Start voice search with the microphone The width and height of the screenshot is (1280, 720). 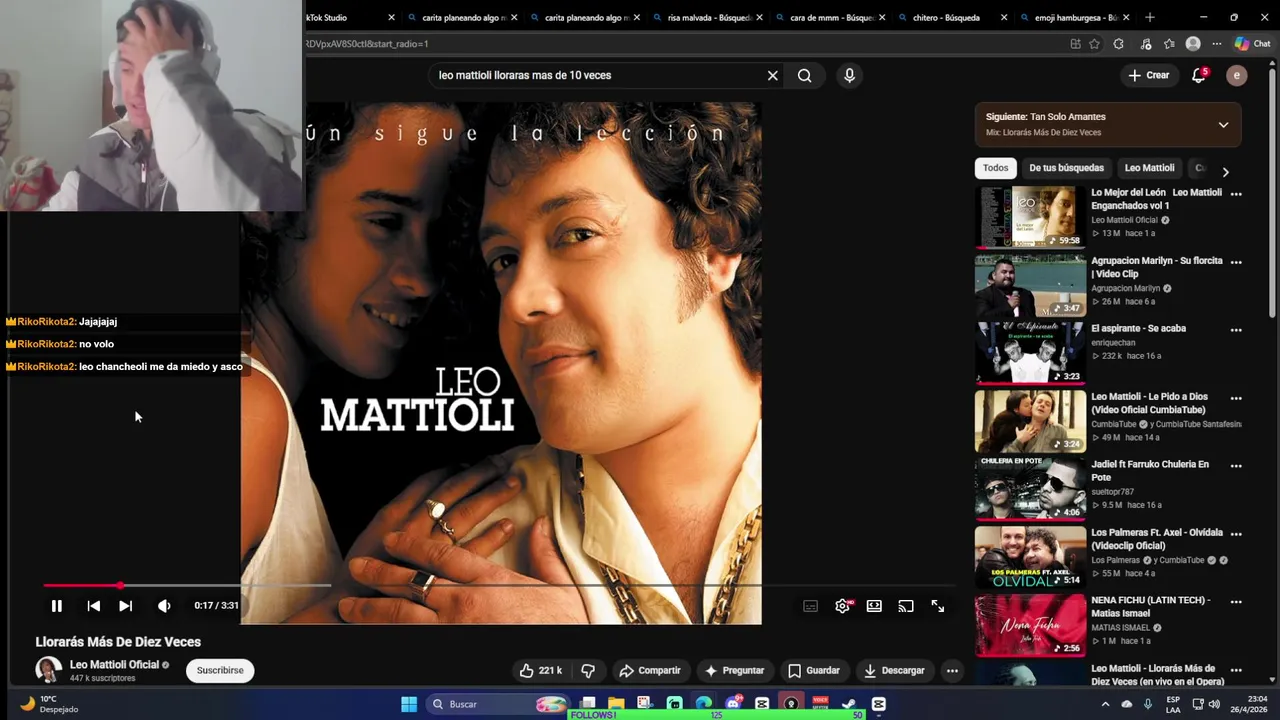coord(849,75)
